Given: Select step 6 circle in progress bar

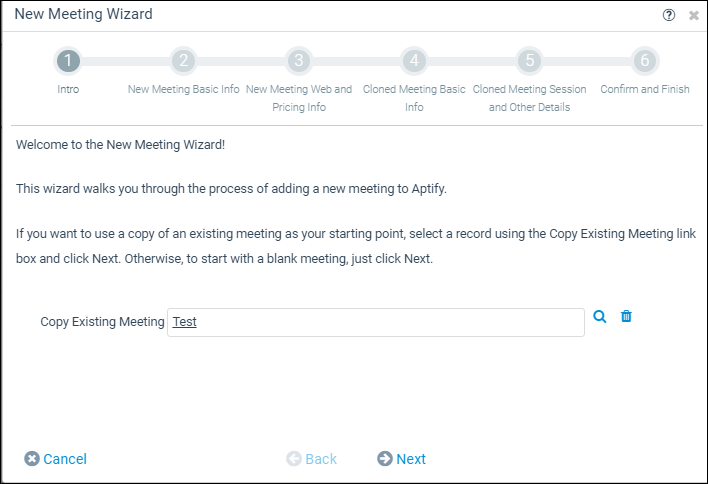Looking at the screenshot, I should click(645, 60).
